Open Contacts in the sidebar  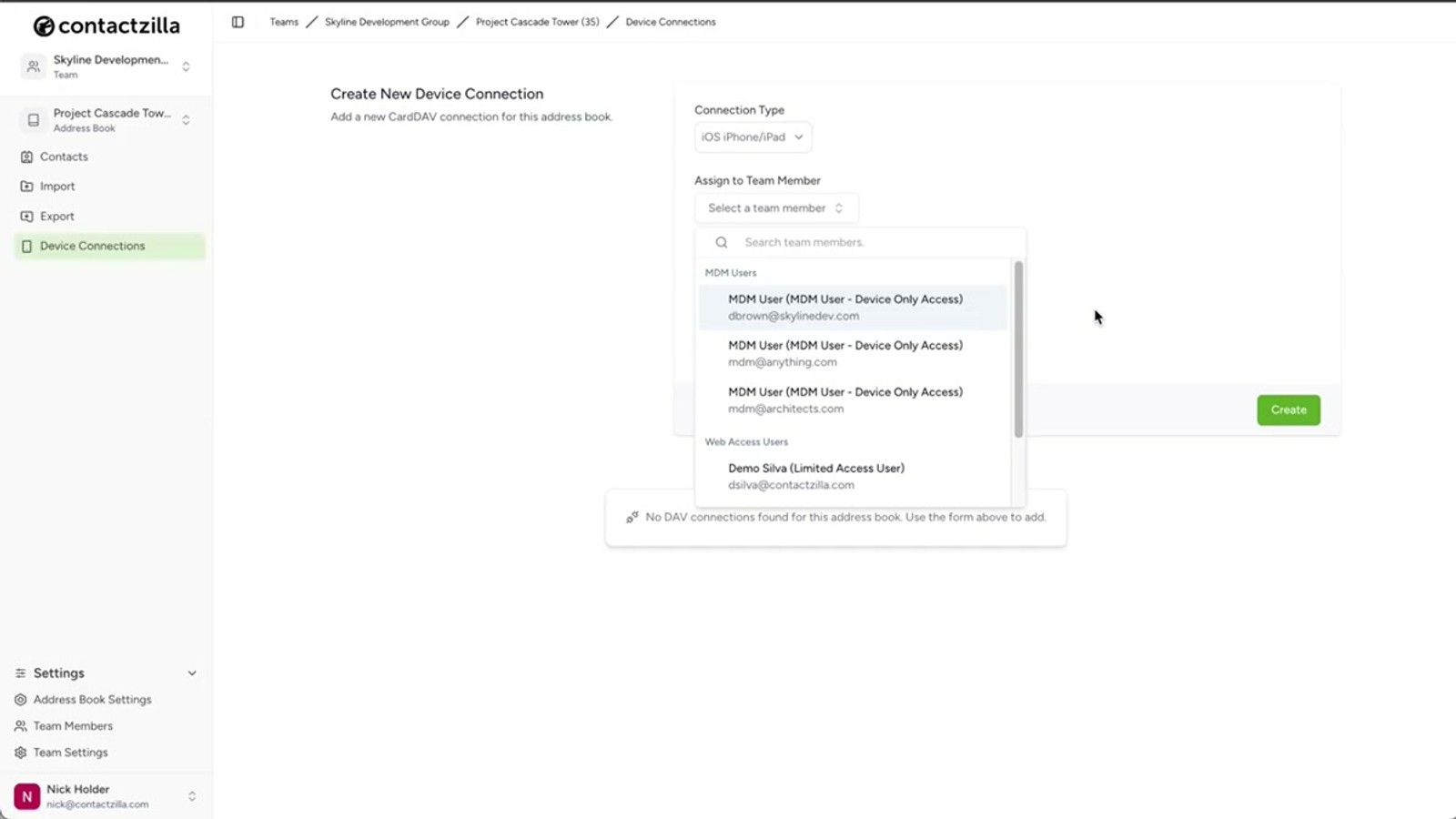coord(109,157)
